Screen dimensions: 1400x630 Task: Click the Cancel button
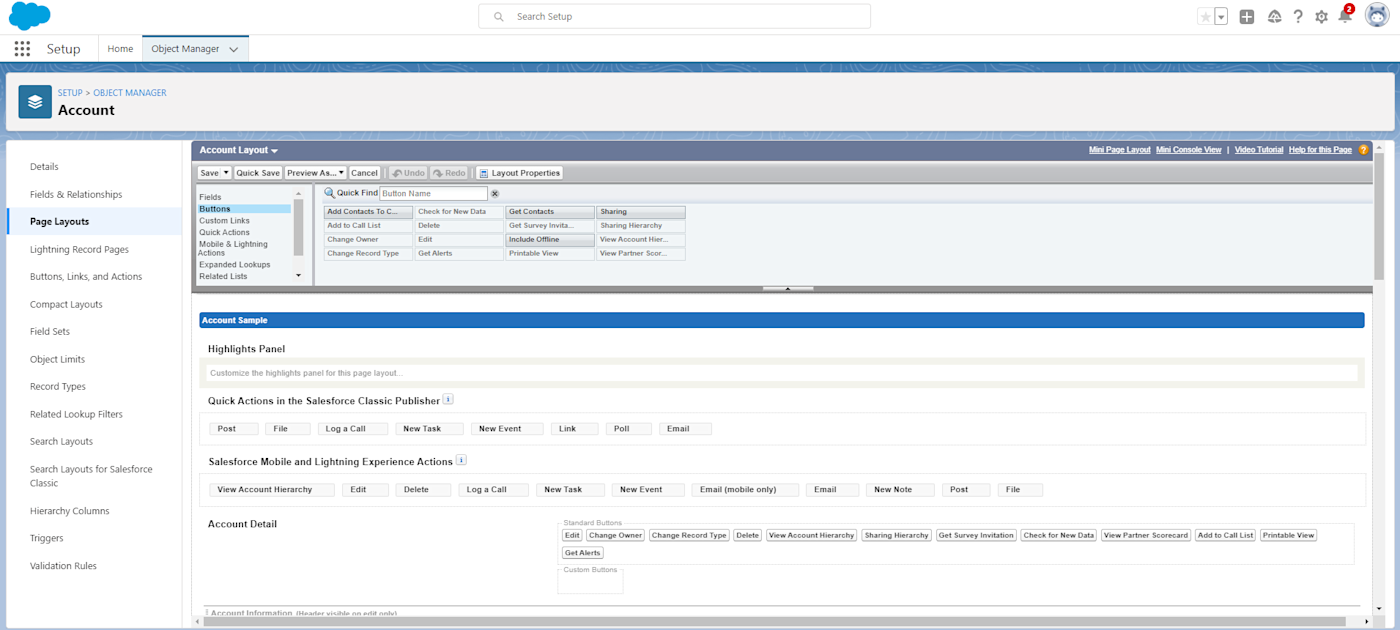pos(364,173)
